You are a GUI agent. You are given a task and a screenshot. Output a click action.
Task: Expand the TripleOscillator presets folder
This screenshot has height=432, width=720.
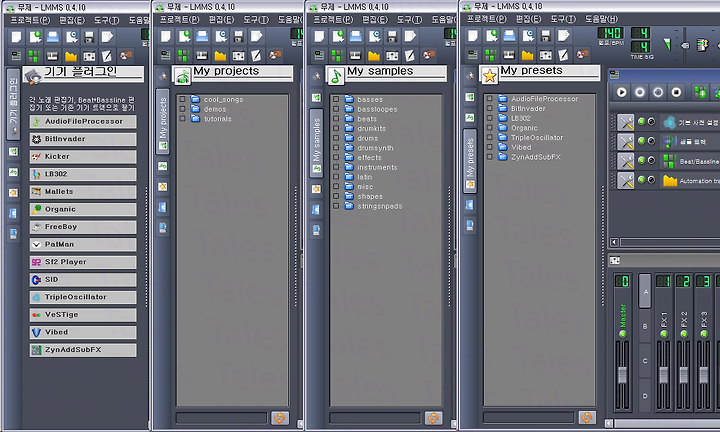coord(489,137)
